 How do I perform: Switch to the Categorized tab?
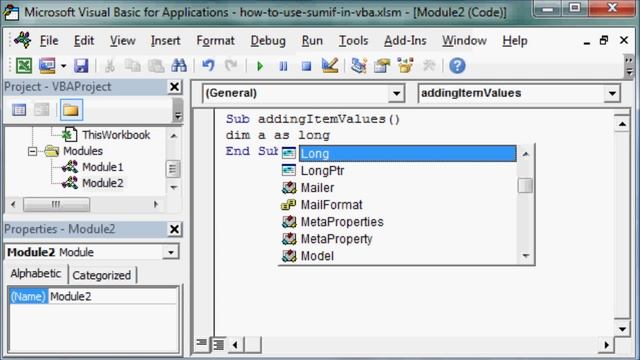pos(102,276)
